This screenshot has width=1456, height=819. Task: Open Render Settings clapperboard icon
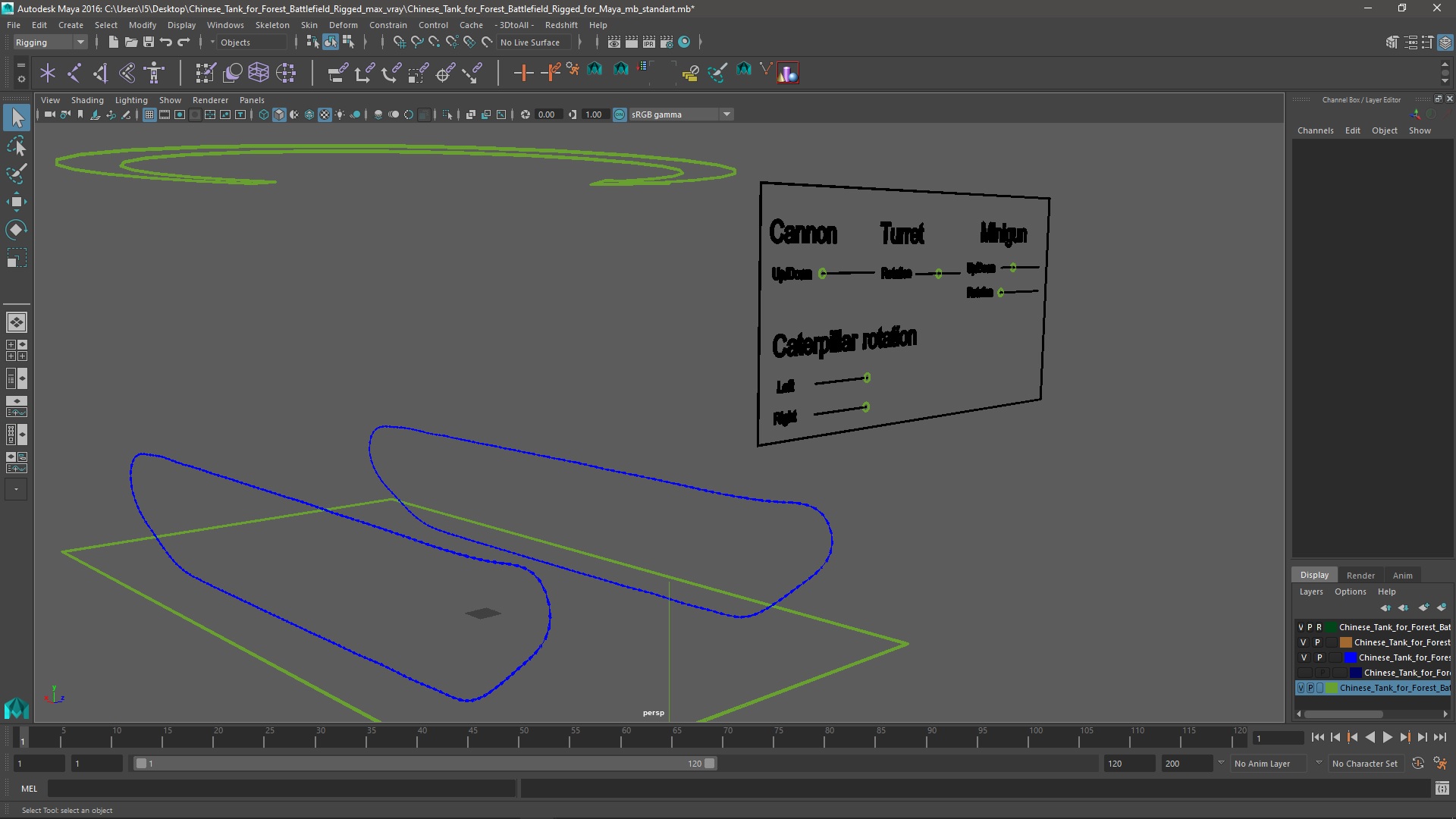(667, 42)
